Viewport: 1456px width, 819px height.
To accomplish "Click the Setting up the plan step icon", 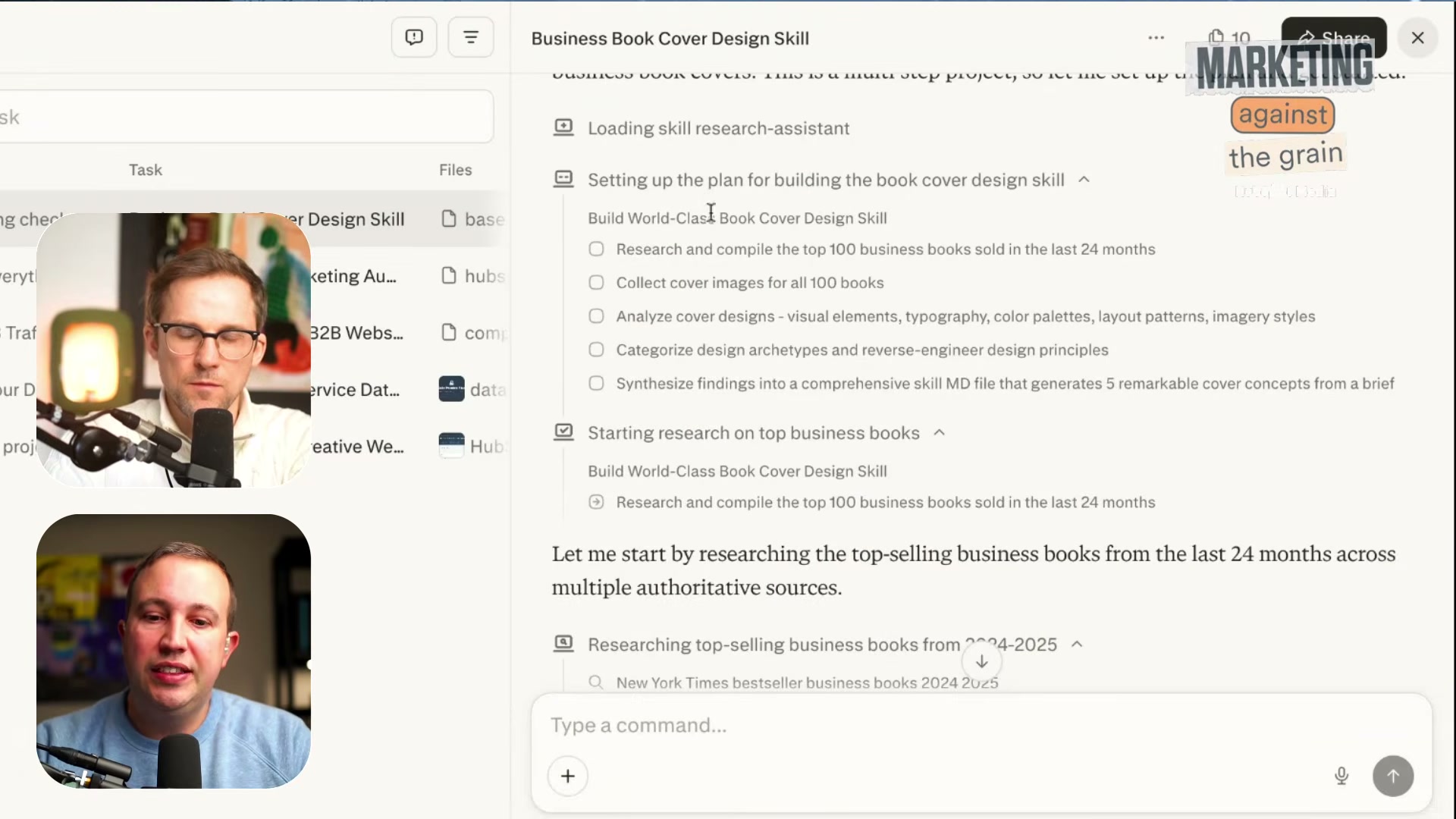I will coord(563,179).
